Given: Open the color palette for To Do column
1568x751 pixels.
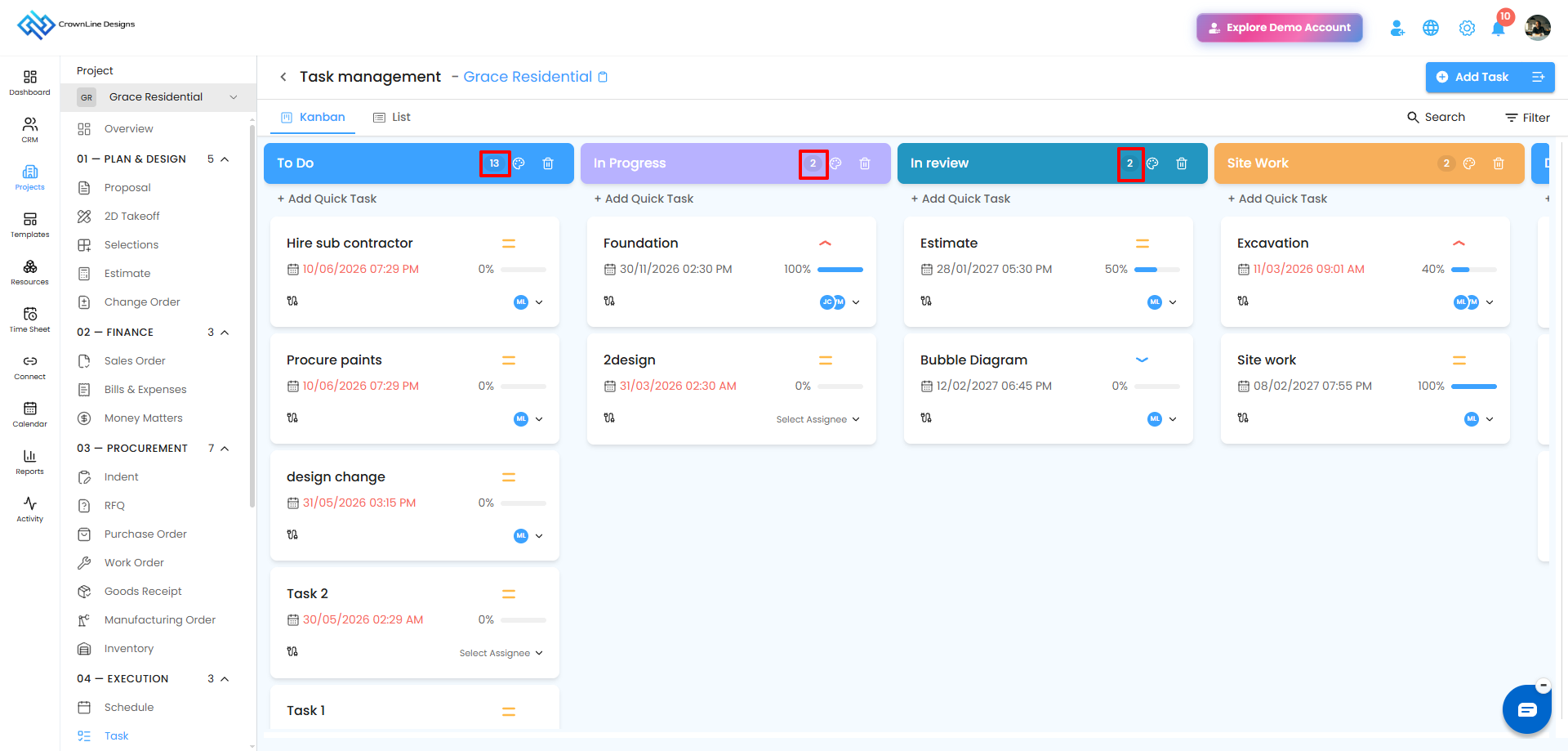Looking at the screenshot, I should coord(519,163).
